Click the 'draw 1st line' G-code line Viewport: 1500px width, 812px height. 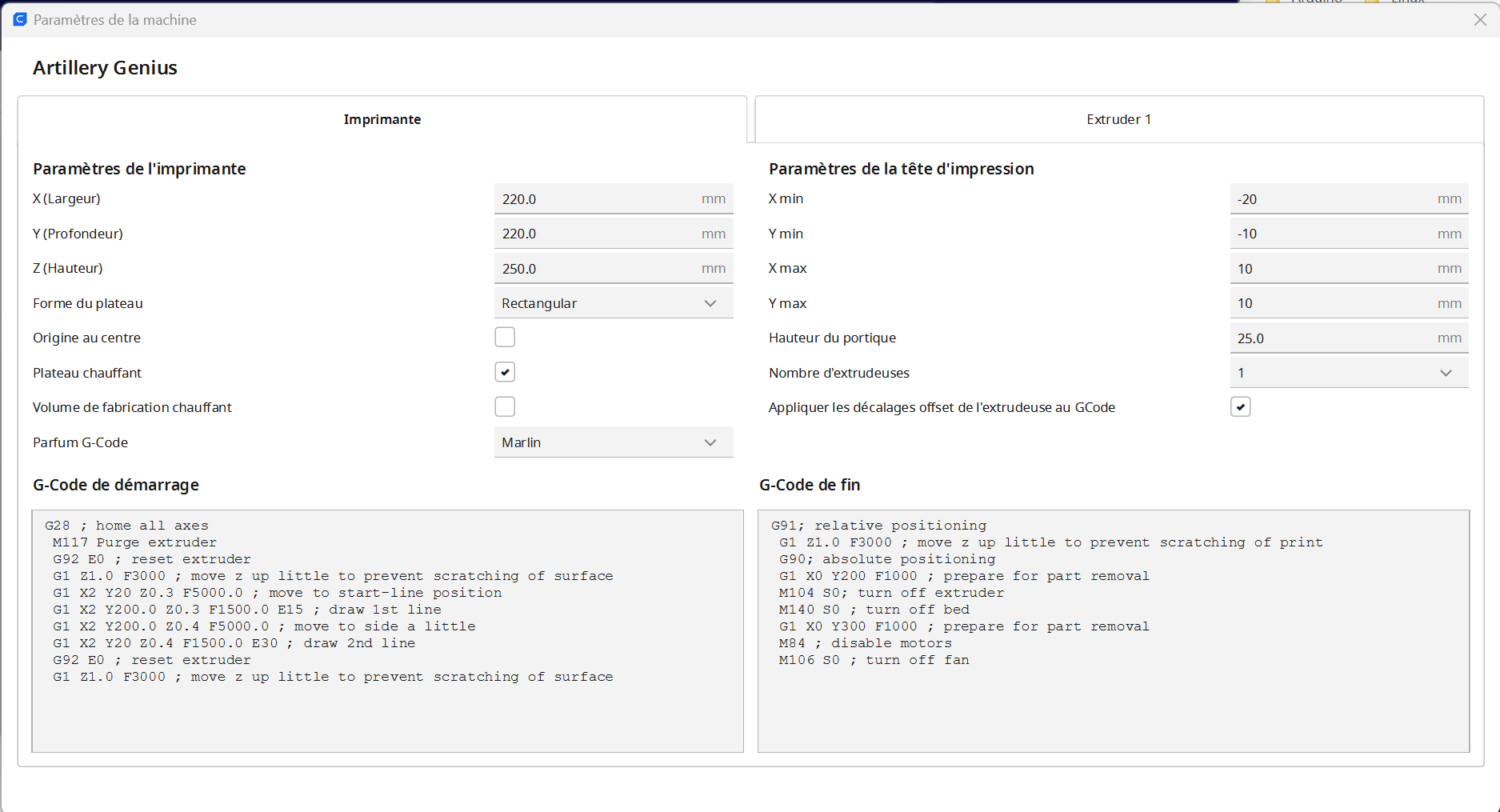pos(247,610)
